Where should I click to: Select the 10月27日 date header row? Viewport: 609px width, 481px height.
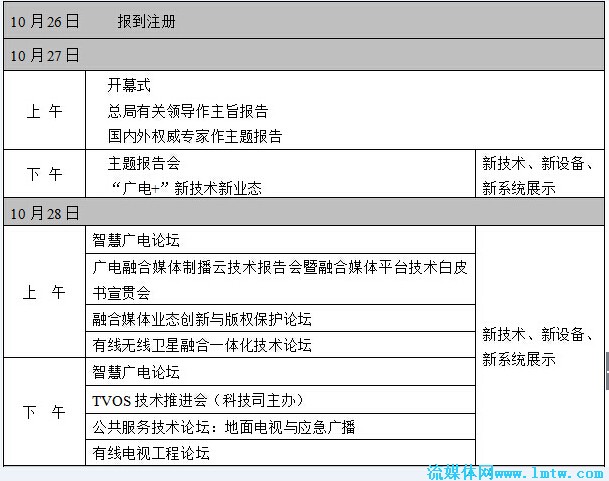coord(46,55)
